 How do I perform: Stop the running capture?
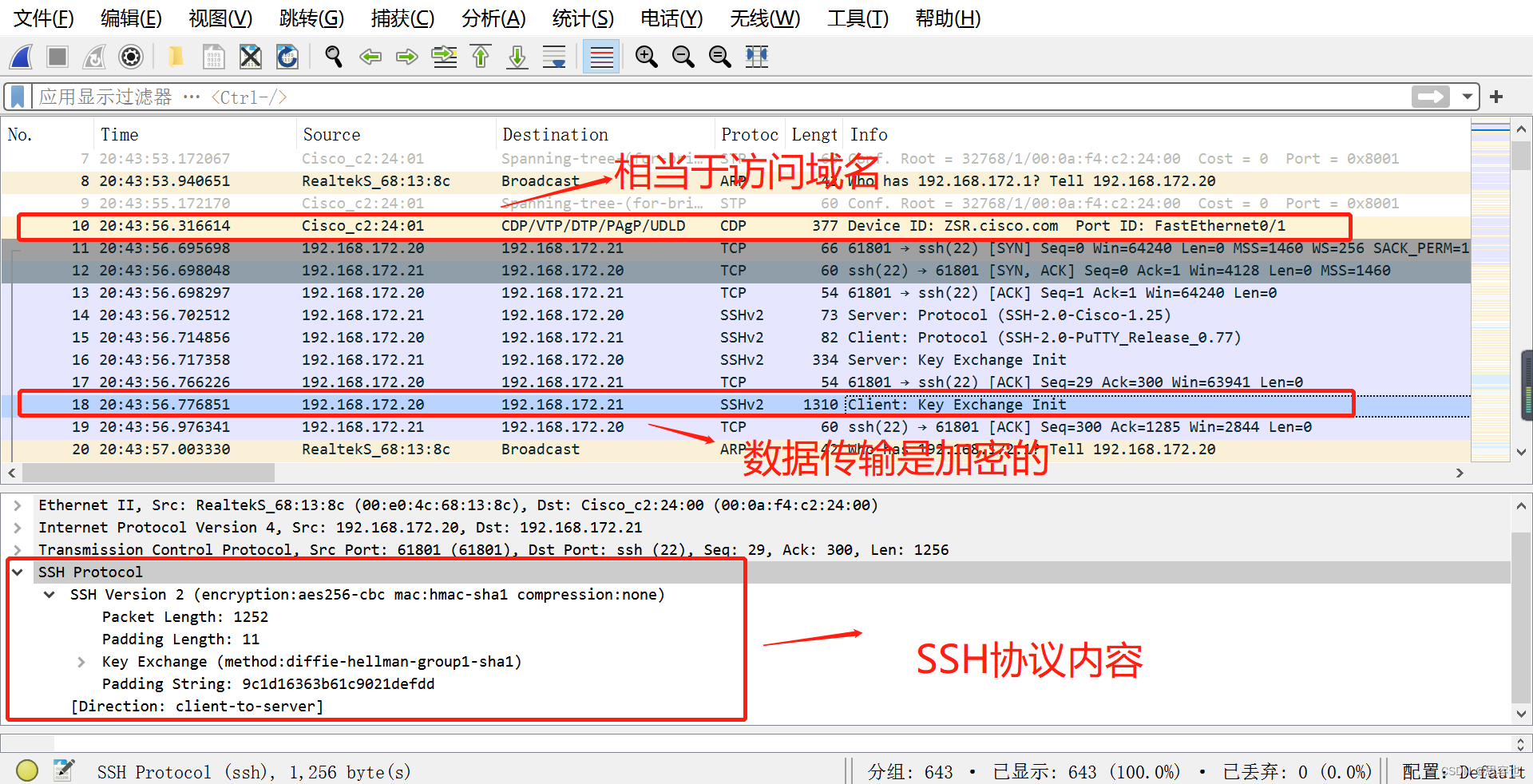(x=57, y=57)
